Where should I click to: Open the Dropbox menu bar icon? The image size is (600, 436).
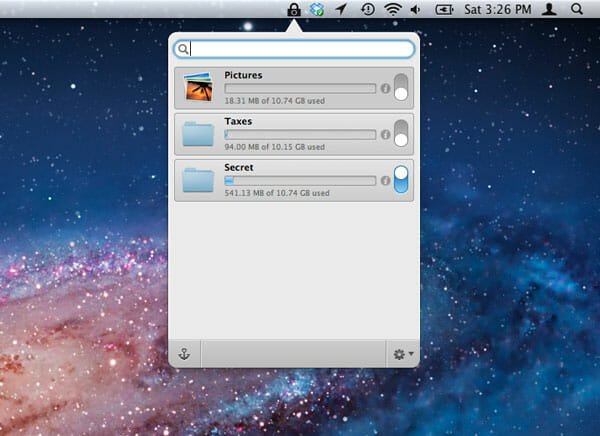(x=318, y=9)
